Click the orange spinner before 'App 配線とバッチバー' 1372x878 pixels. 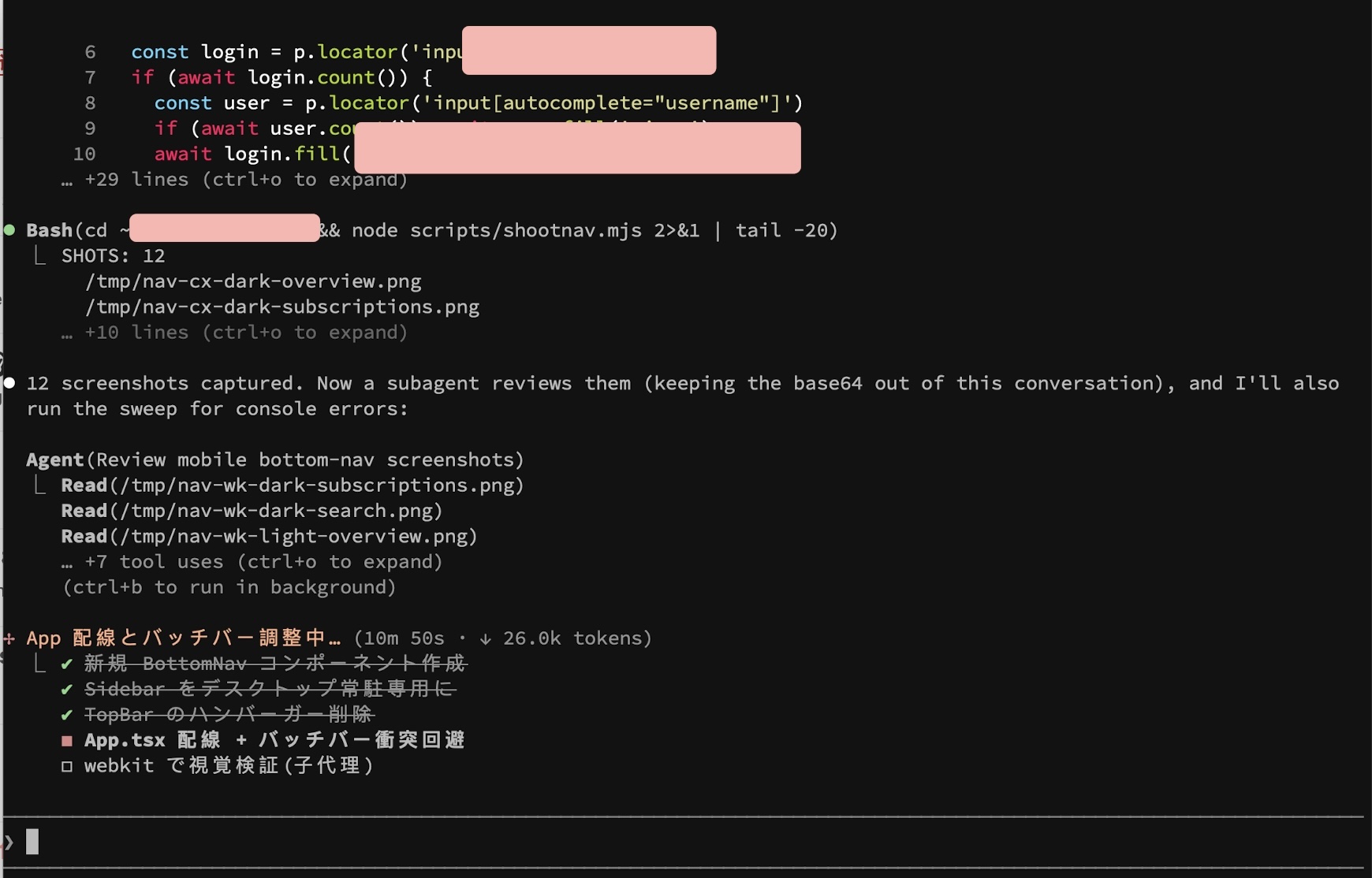point(9,638)
